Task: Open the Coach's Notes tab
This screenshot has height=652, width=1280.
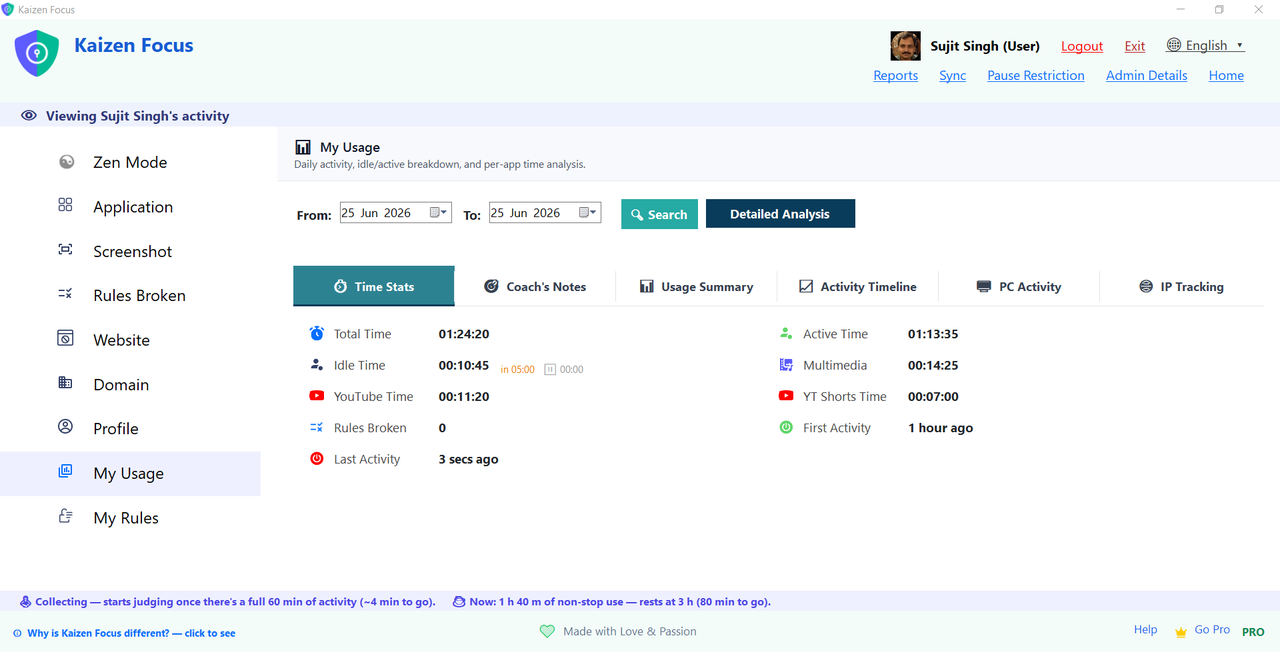Action: pyautogui.click(x=535, y=286)
